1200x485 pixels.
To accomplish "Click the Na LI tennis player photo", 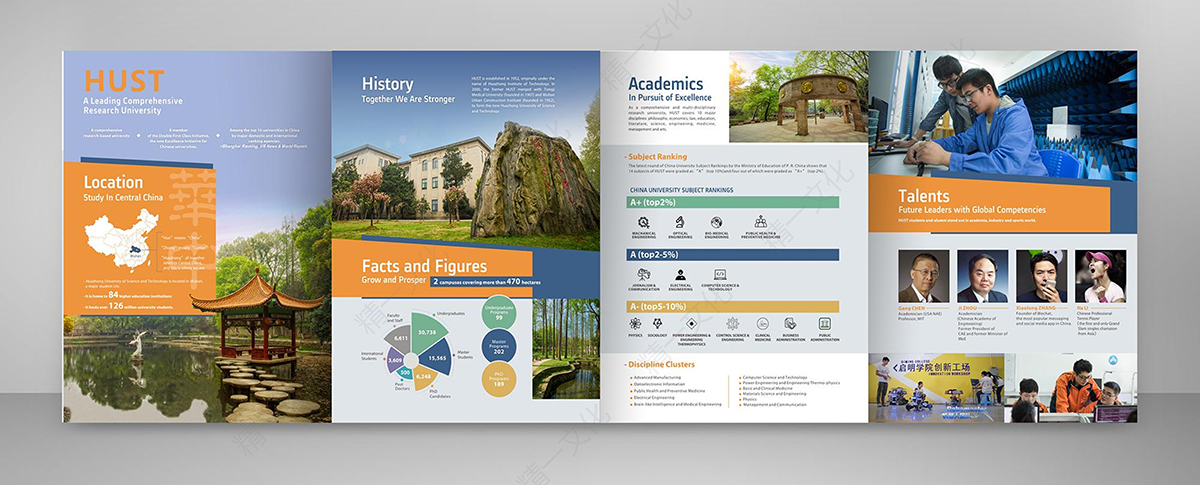I will [x=1100, y=276].
